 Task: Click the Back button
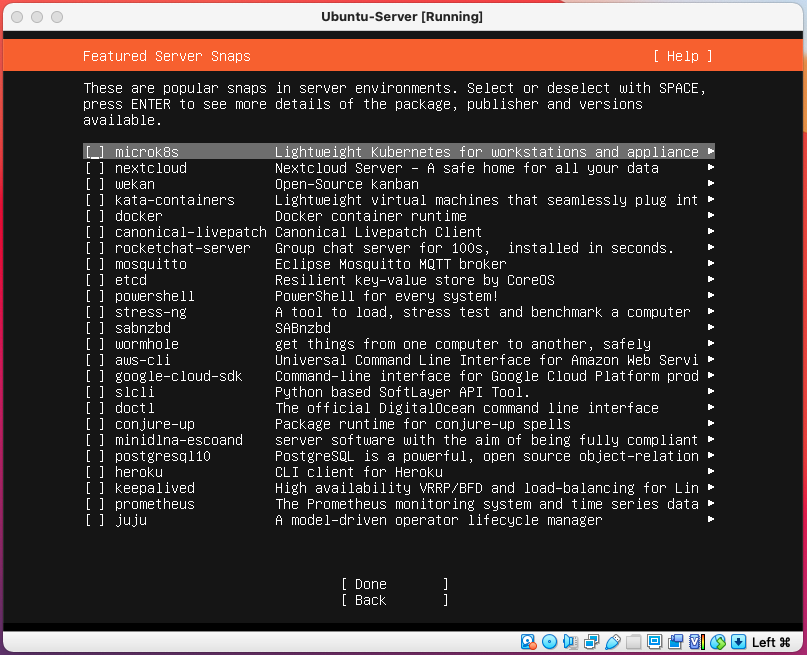click(x=395, y=600)
